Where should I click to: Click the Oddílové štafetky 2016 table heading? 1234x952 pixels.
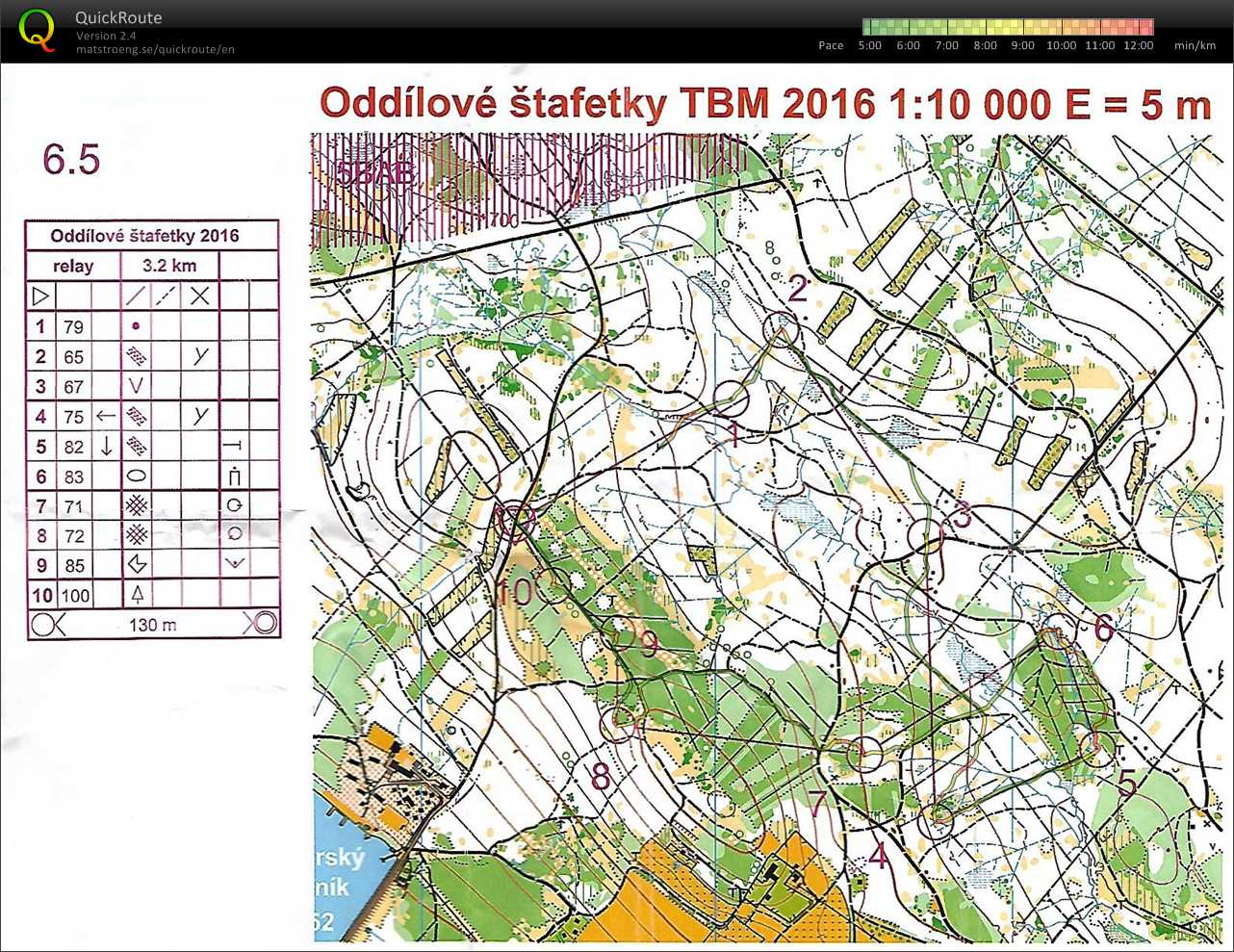[x=144, y=235]
